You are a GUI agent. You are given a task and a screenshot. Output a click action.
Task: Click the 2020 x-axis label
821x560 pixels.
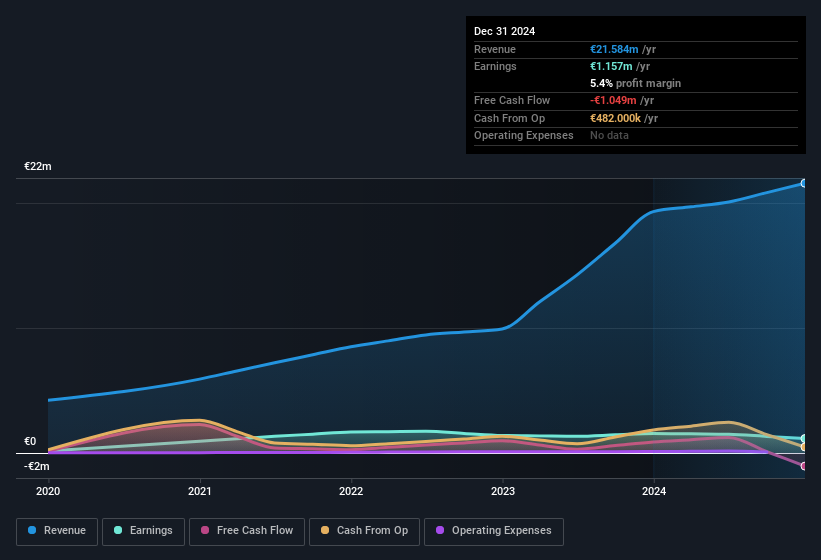(48, 491)
